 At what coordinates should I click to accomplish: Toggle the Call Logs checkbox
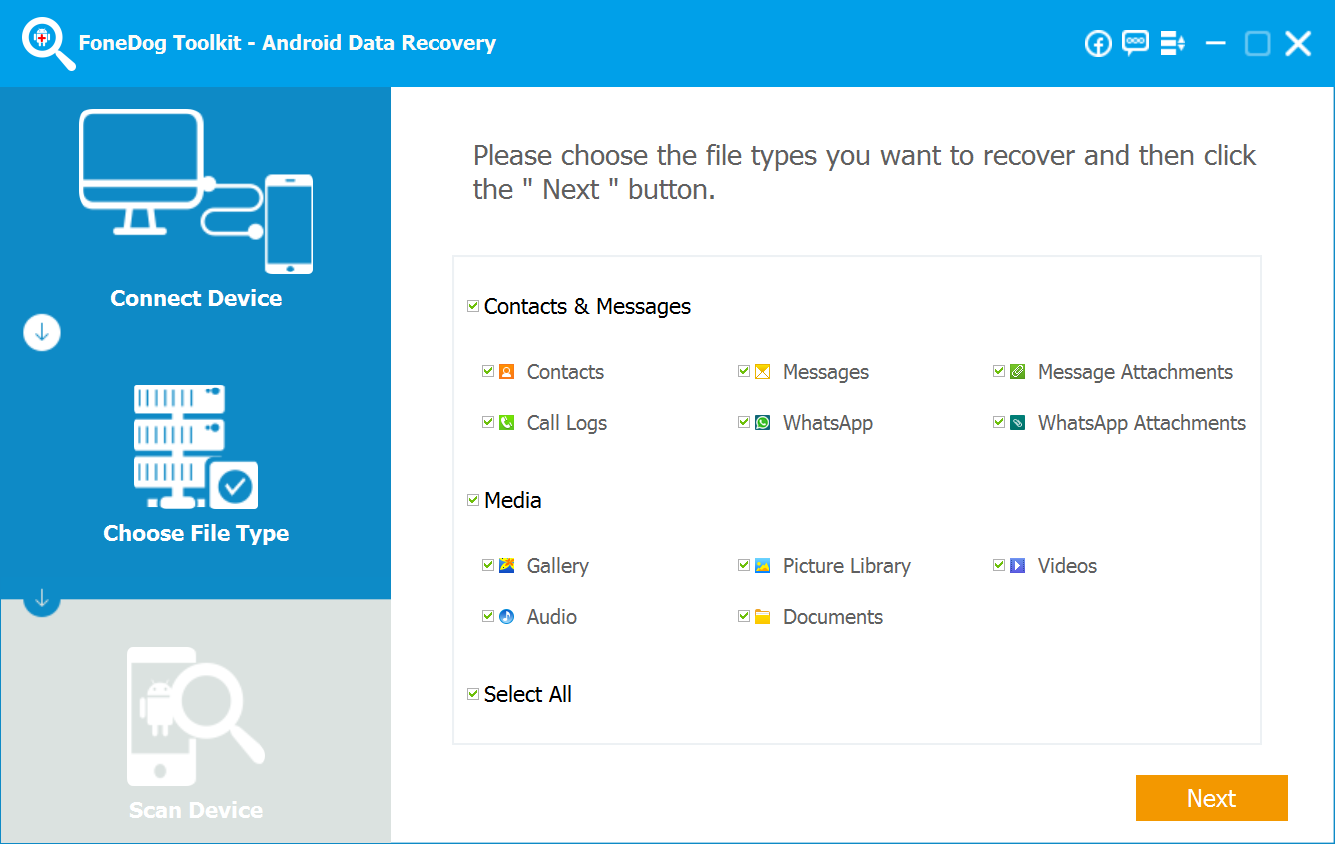[x=488, y=422]
